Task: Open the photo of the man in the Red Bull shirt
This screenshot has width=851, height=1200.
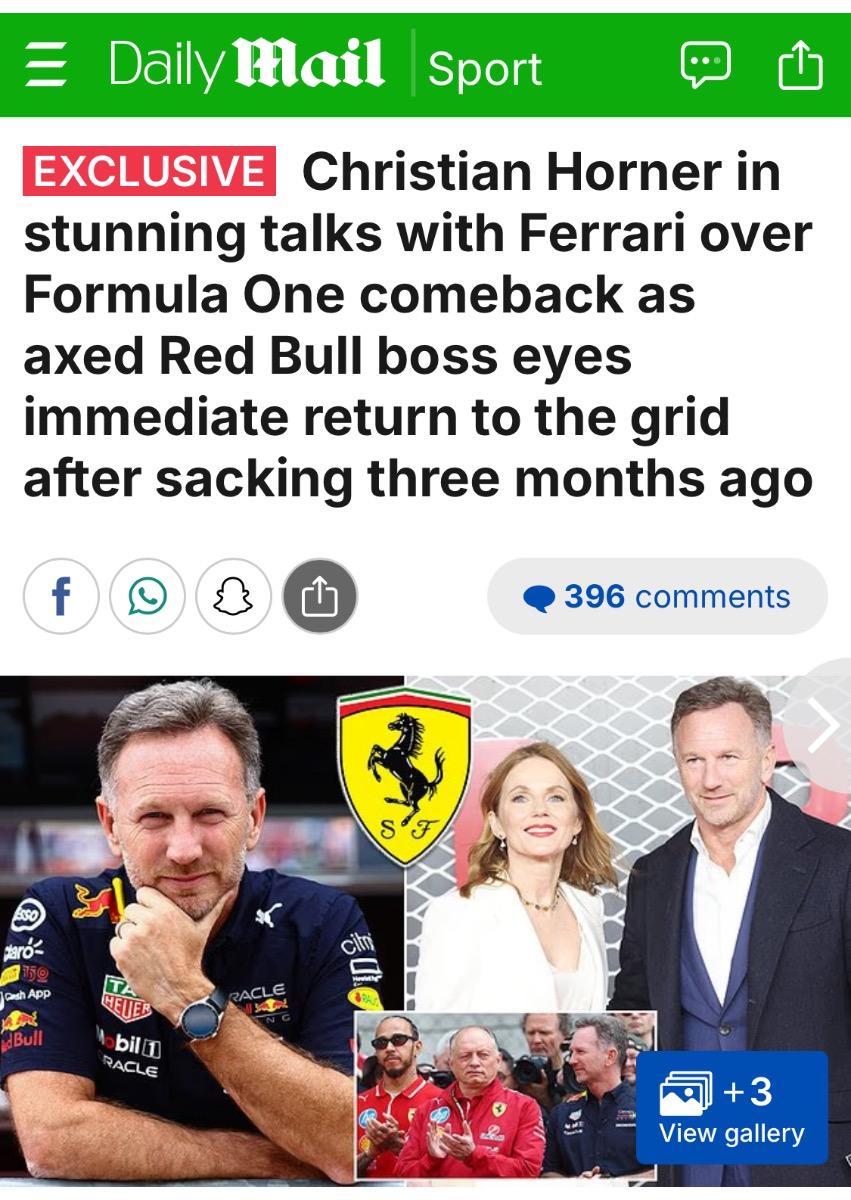Action: click(180, 900)
